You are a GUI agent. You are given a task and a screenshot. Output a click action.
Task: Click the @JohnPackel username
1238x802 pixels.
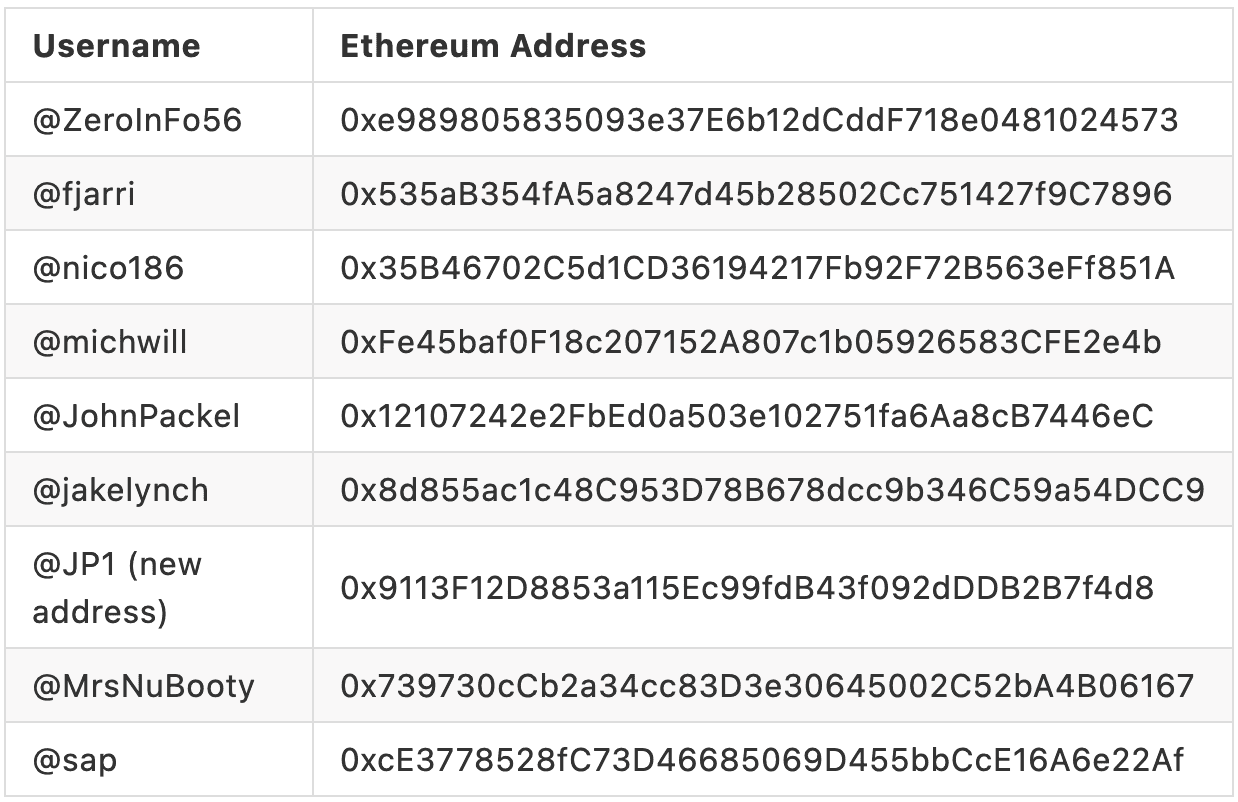[x=136, y=416]
